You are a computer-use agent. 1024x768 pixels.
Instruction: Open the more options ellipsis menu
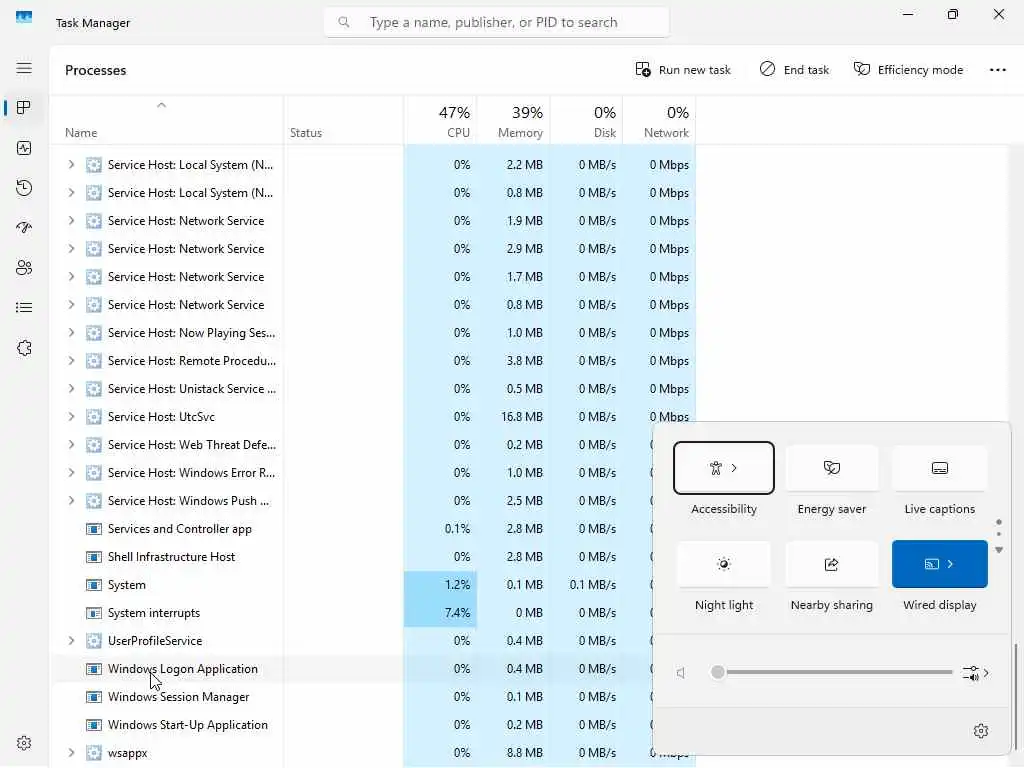(x=997, y=70)
